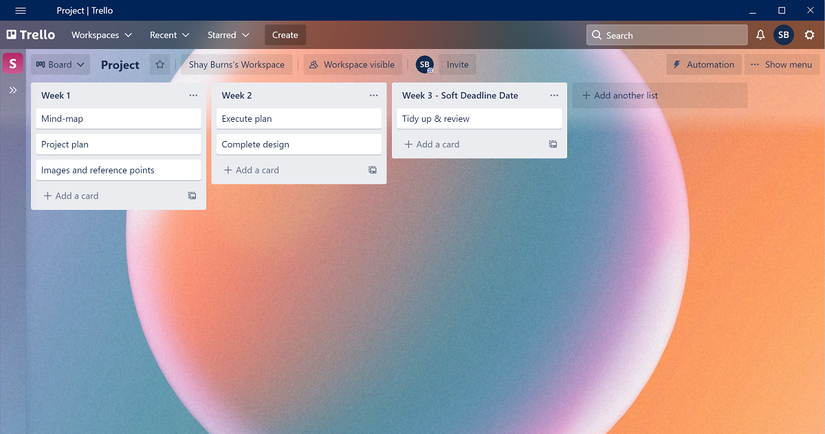Expand the sidebar with double chevron
The image size is (825, 434).
click(x=13, y=90)
